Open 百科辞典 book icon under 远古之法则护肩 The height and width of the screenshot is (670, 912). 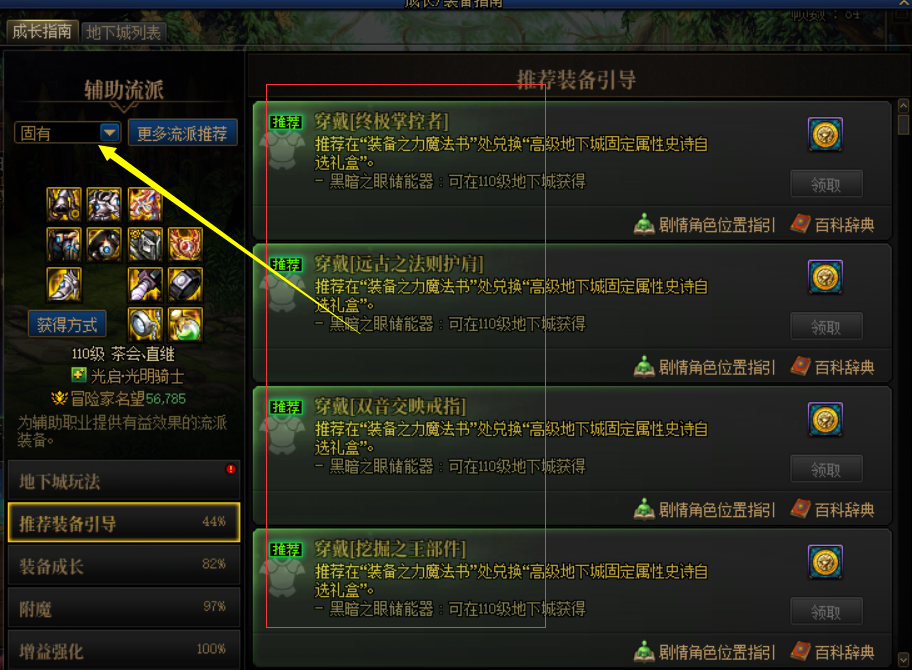(800, 366)
